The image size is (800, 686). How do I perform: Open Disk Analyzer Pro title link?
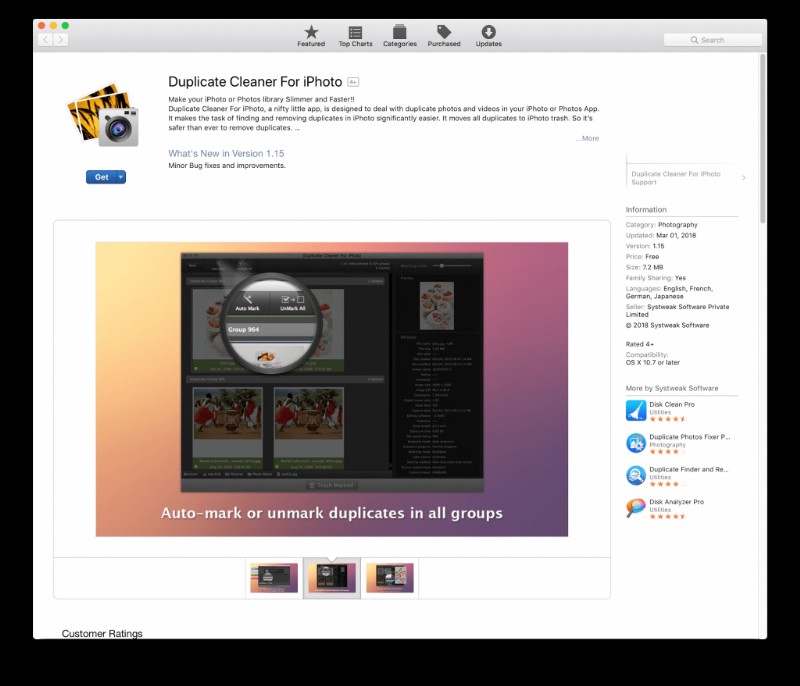[677, 502]
